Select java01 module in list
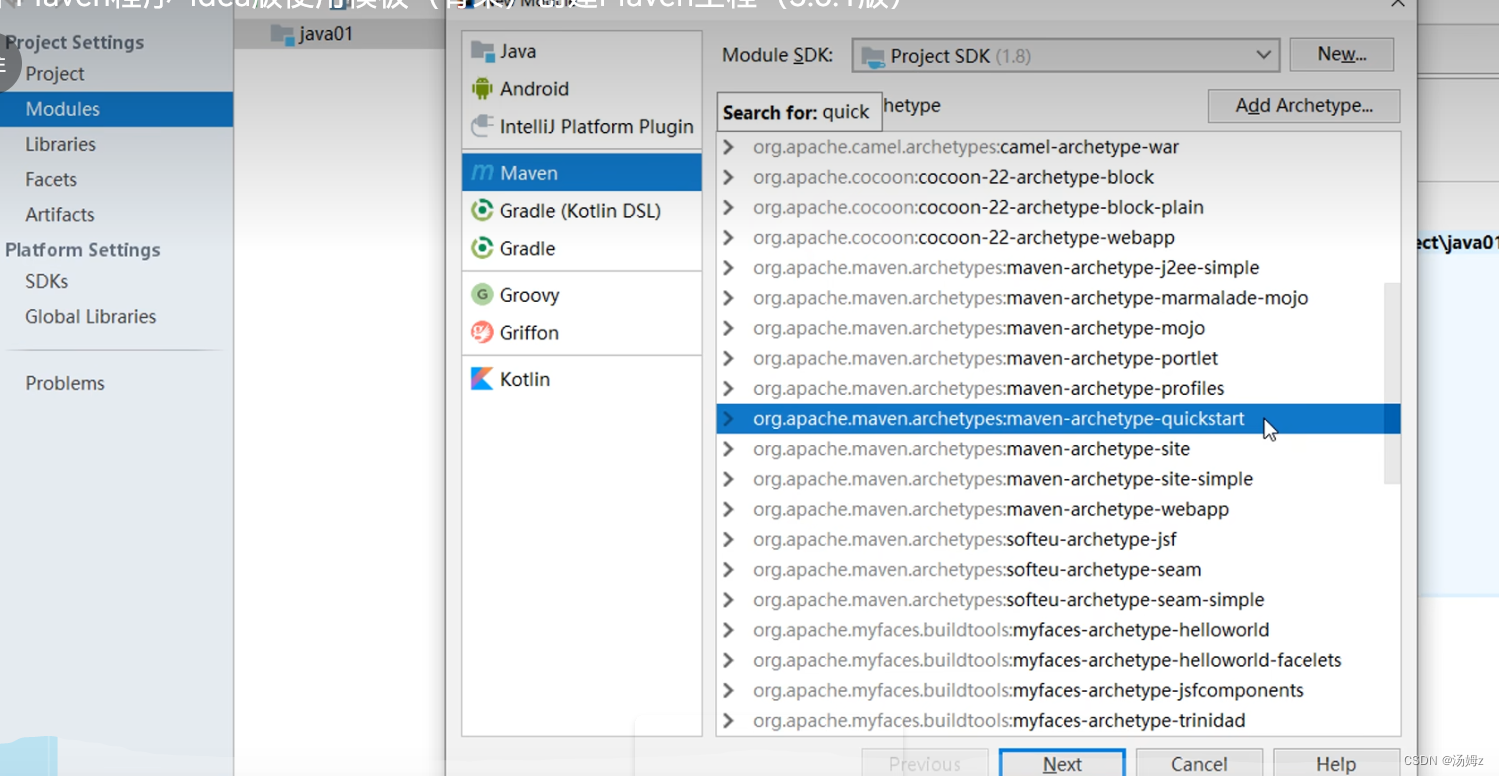The width and height of the screenshot is (1499, 776). click(x=340, y=34)
